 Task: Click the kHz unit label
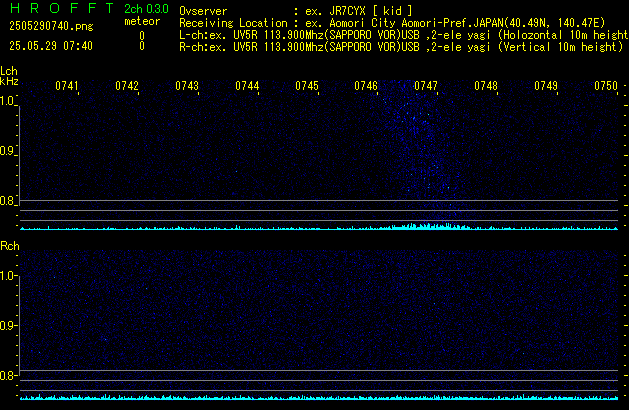point(9,81)
